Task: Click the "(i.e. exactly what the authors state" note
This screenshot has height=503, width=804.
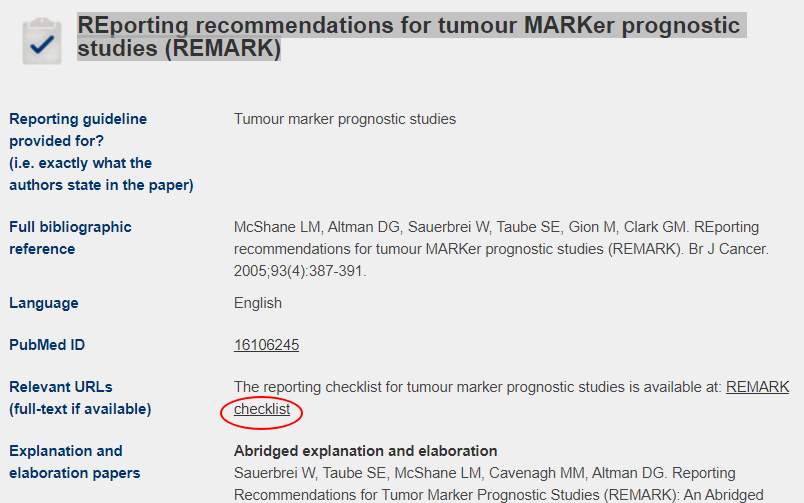Action: pyautogui.click(x=80, y=174)
